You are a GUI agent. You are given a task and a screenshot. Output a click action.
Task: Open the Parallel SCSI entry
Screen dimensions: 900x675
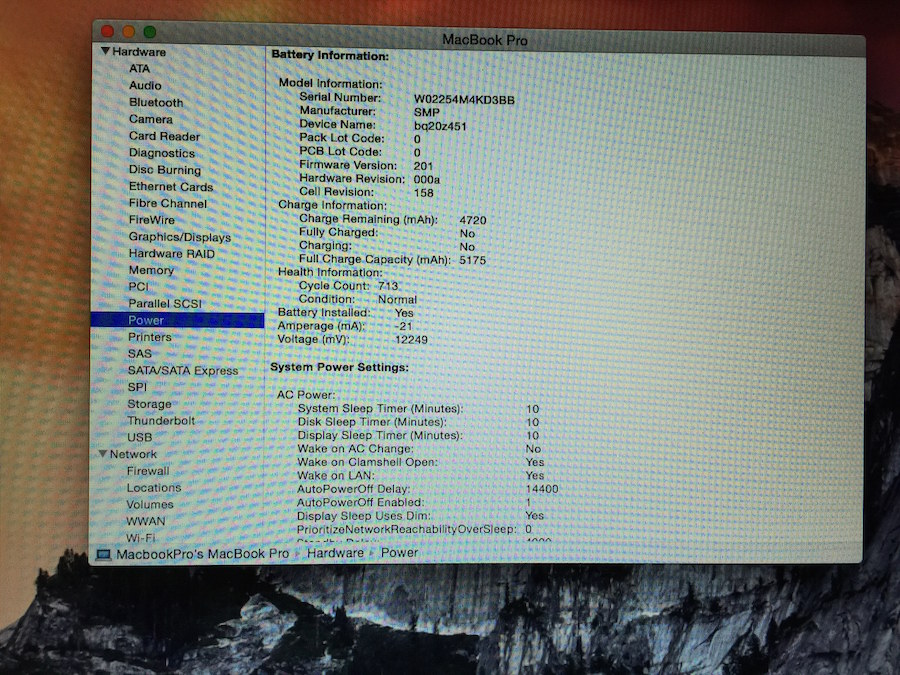tap(165, 304)
